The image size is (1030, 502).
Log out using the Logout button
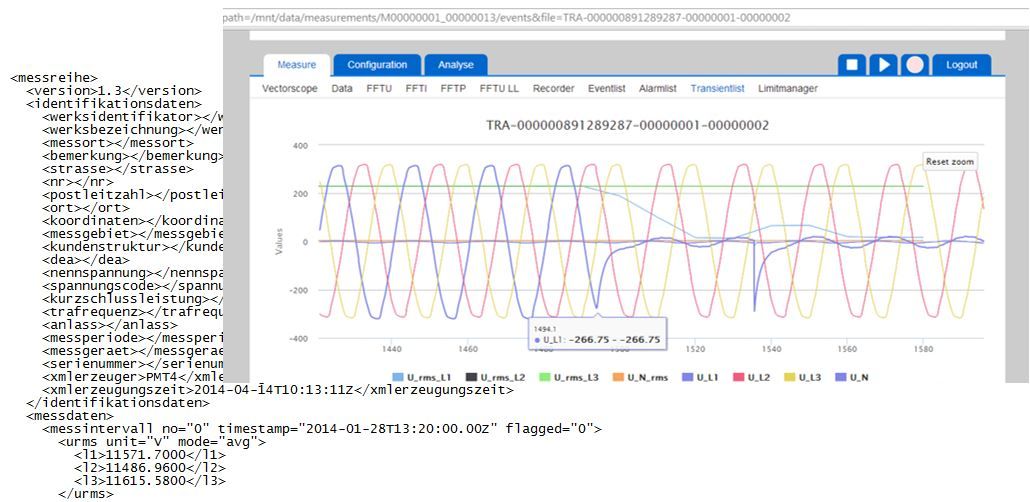tap(961, 64)
